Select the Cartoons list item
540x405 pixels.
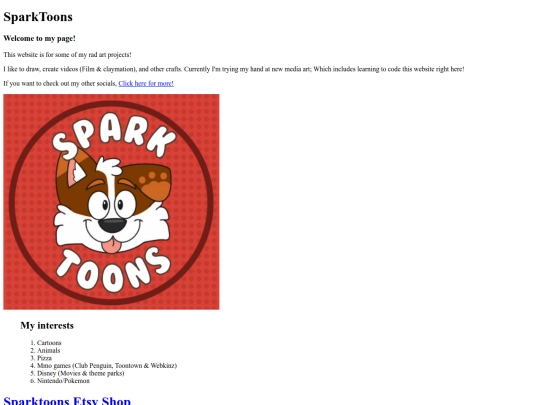tap(49, 343)
